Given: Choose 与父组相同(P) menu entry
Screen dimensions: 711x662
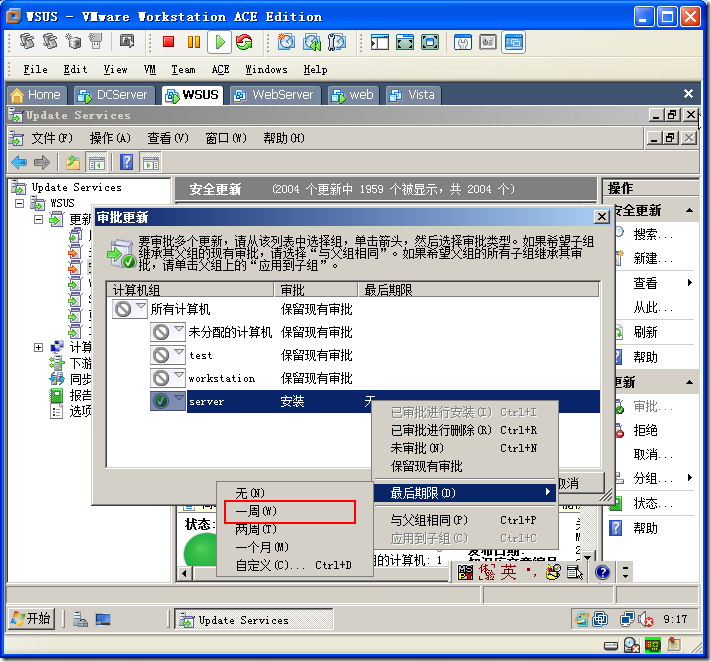Looking at the screenshot, I should [x=465, y=520].
